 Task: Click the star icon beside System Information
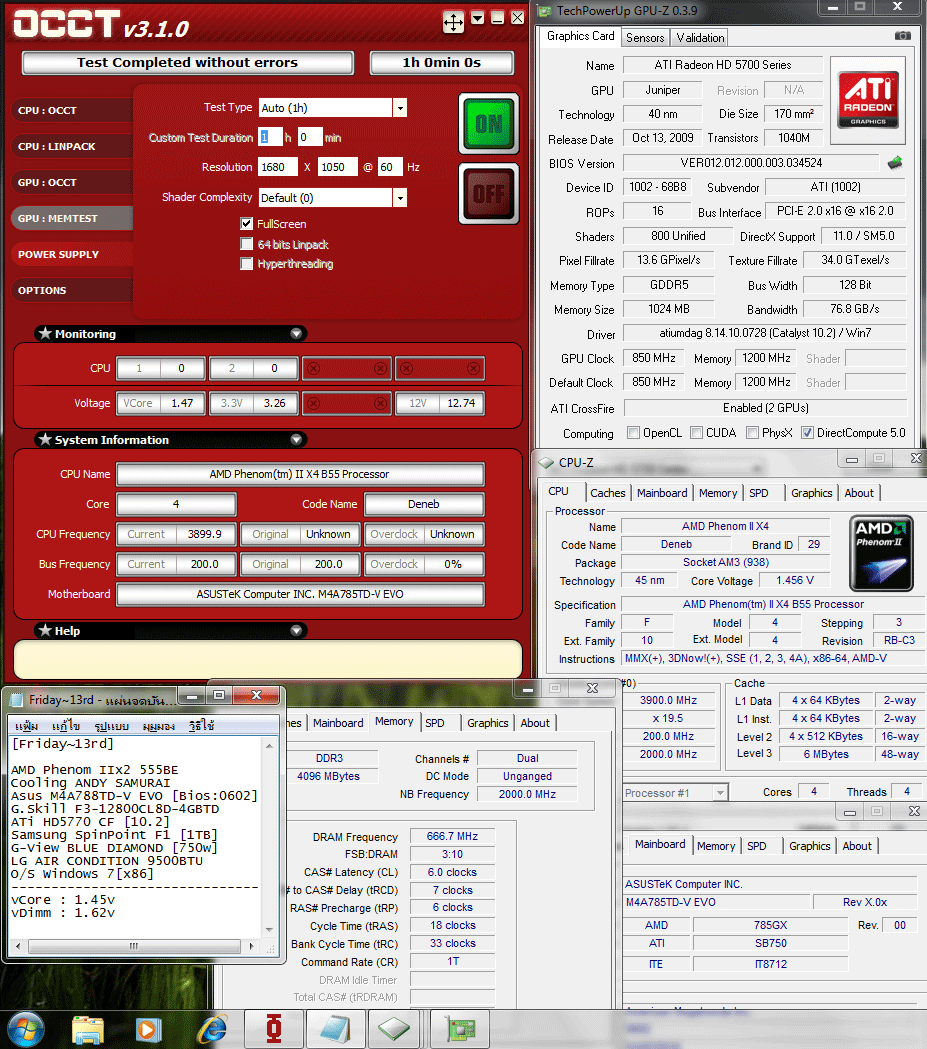tap(45, 440)
